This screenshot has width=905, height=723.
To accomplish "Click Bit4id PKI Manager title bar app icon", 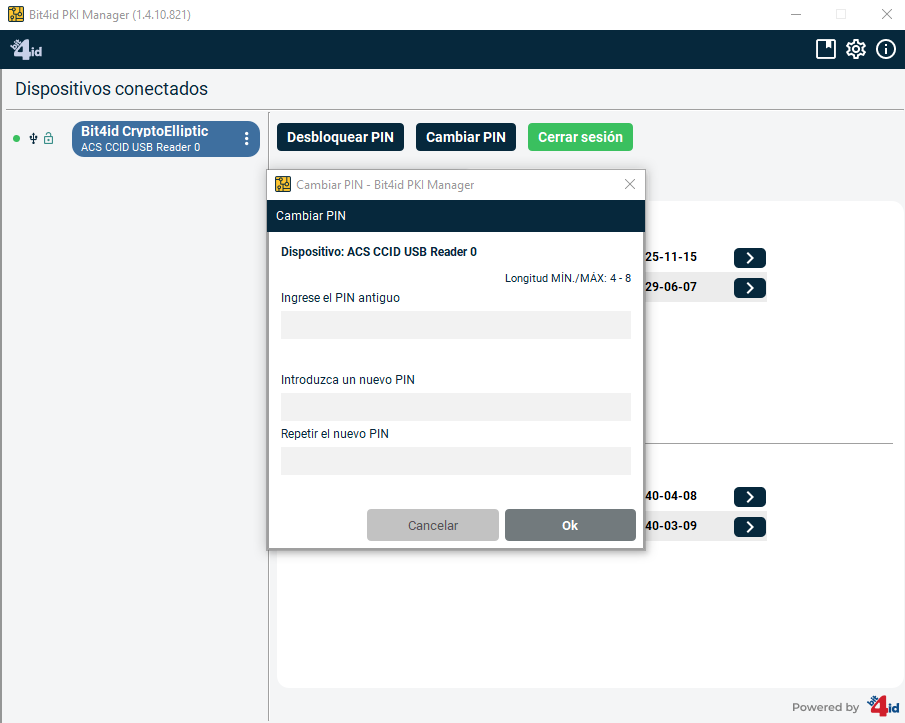I will click(16, 14).
